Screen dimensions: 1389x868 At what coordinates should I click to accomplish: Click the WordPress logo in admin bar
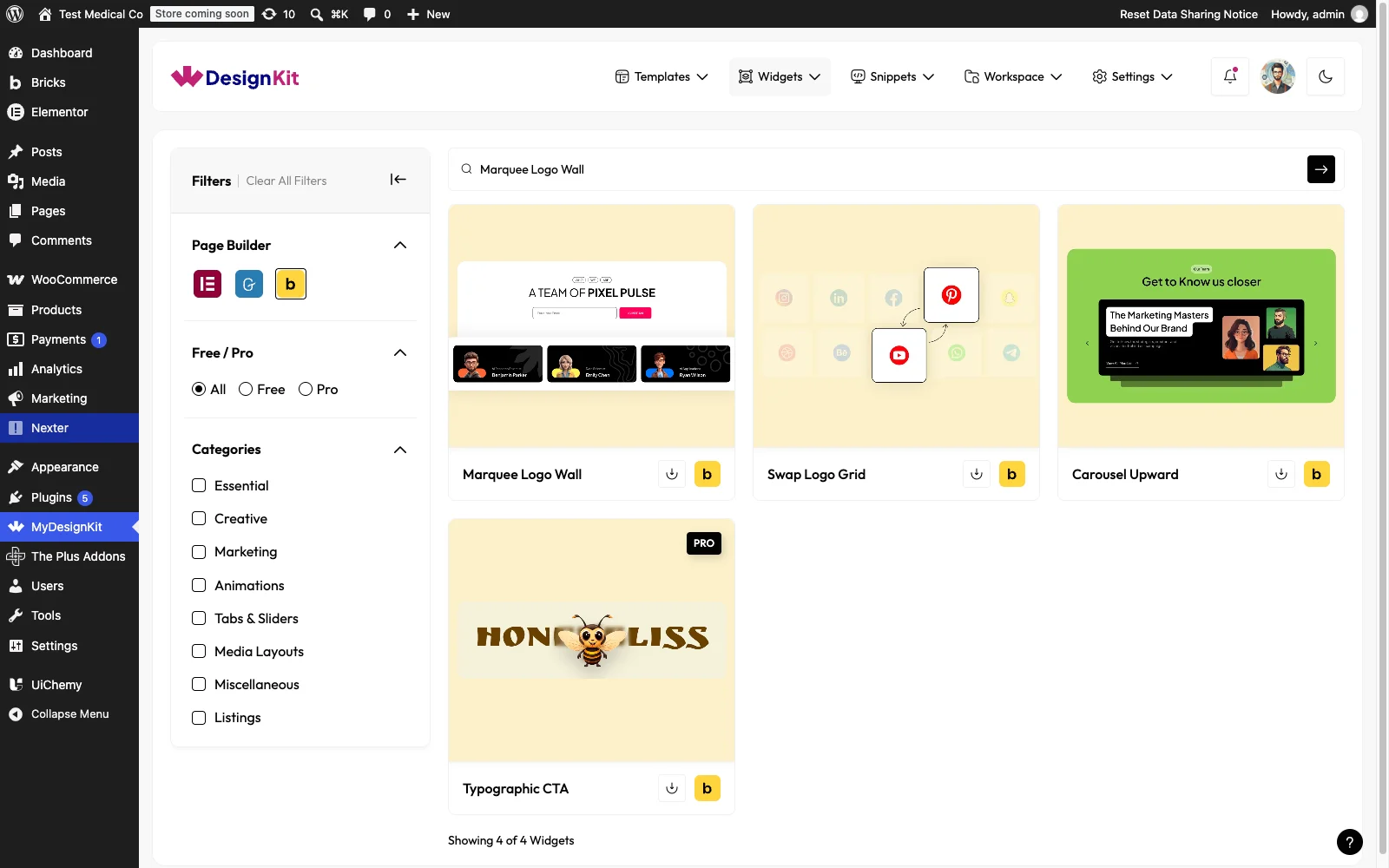[x=15, y=14]
